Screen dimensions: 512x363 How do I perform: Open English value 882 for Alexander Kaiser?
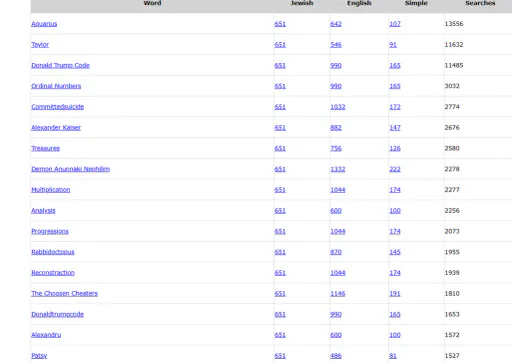(336, 128)
